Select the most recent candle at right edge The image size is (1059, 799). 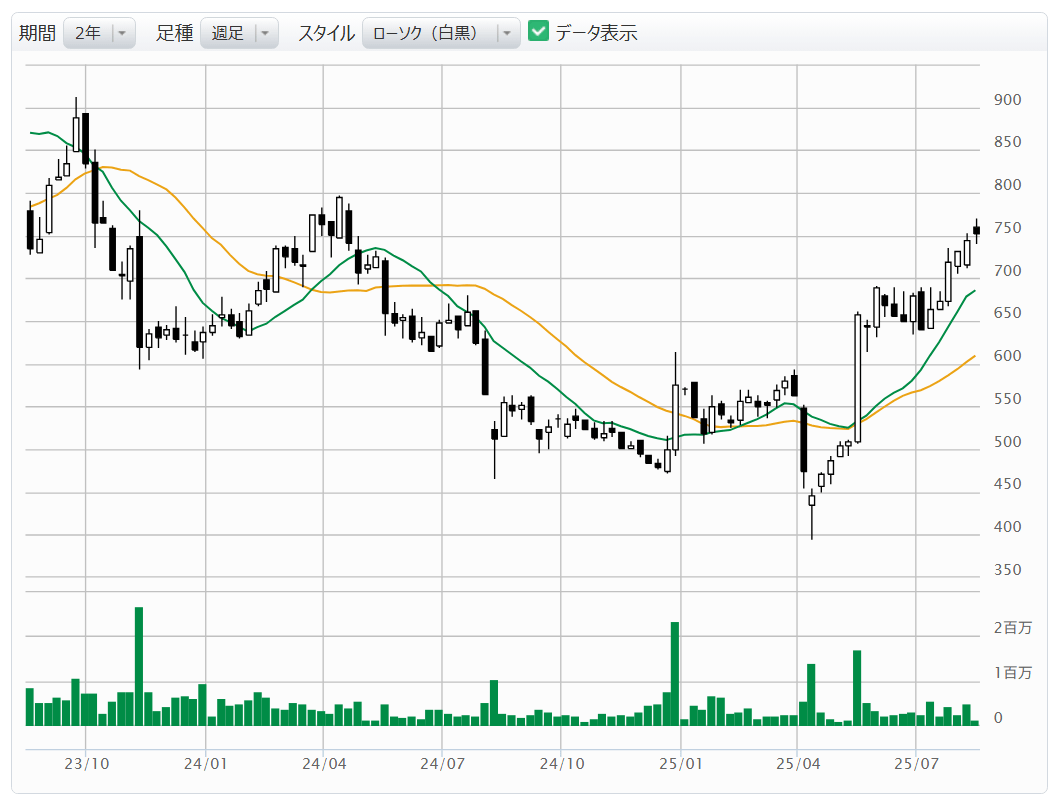(x=976, y=230)
